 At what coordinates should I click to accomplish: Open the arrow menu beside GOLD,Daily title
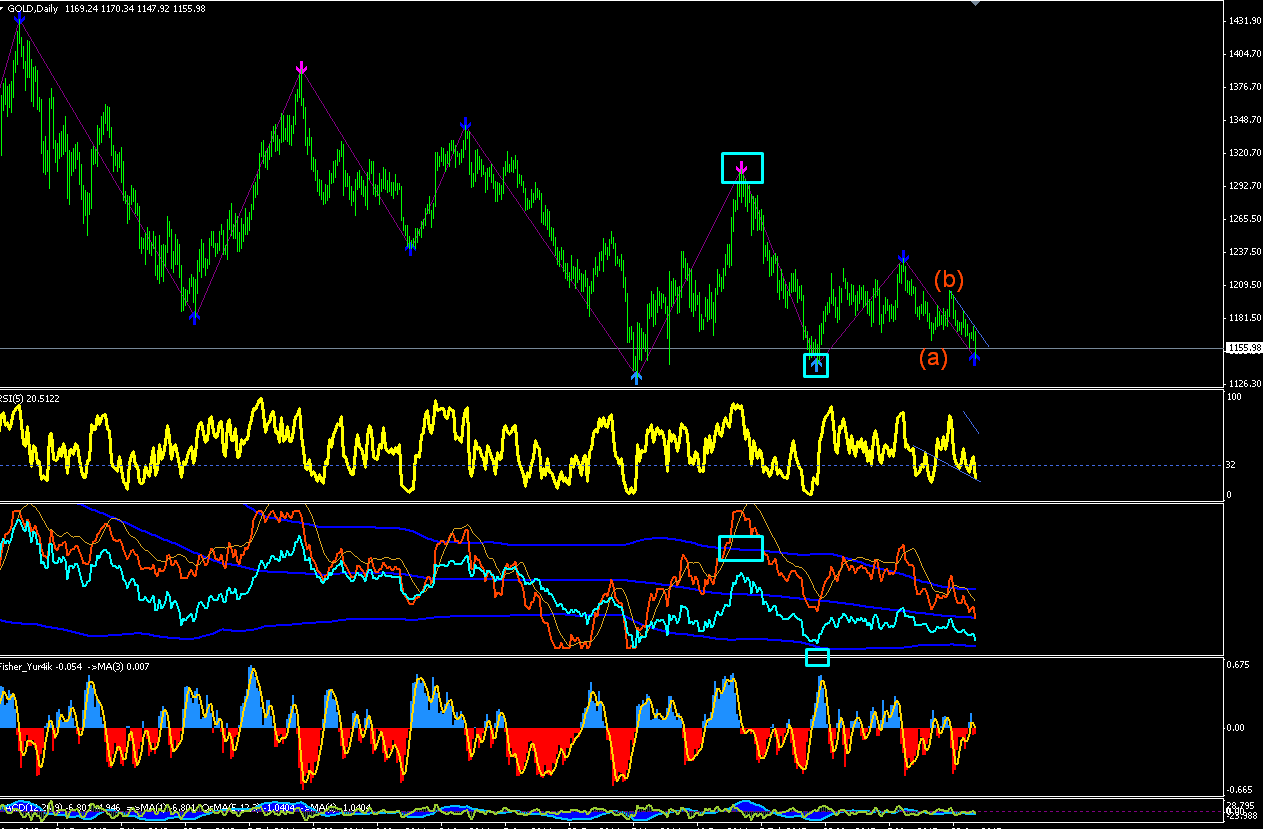[3, 8]
